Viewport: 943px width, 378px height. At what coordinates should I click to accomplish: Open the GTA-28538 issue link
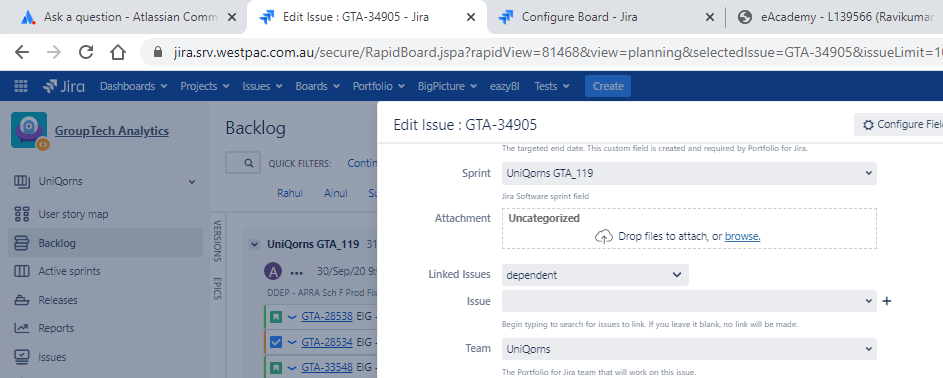click(327, 316)
